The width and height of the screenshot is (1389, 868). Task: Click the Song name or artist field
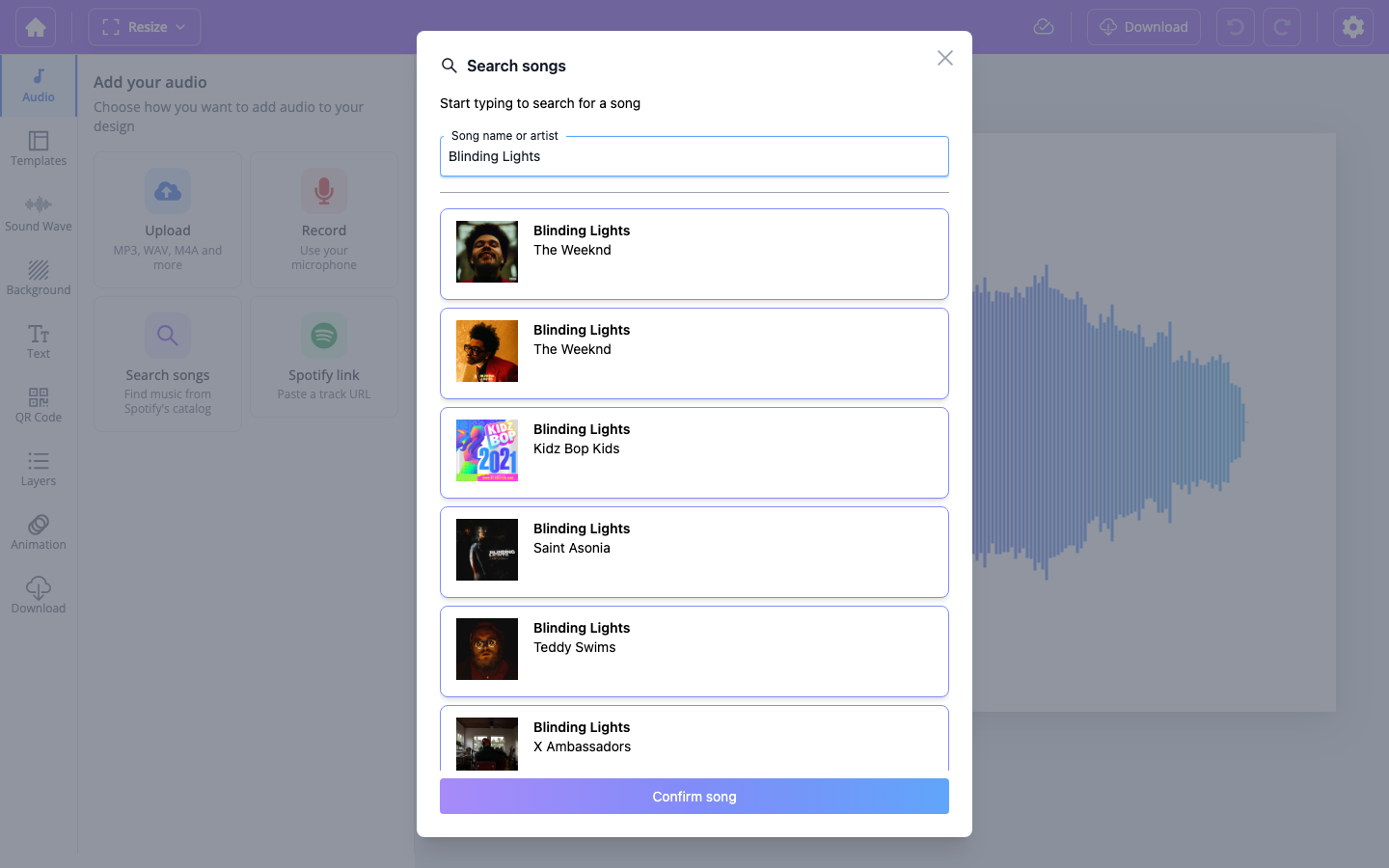694,156
